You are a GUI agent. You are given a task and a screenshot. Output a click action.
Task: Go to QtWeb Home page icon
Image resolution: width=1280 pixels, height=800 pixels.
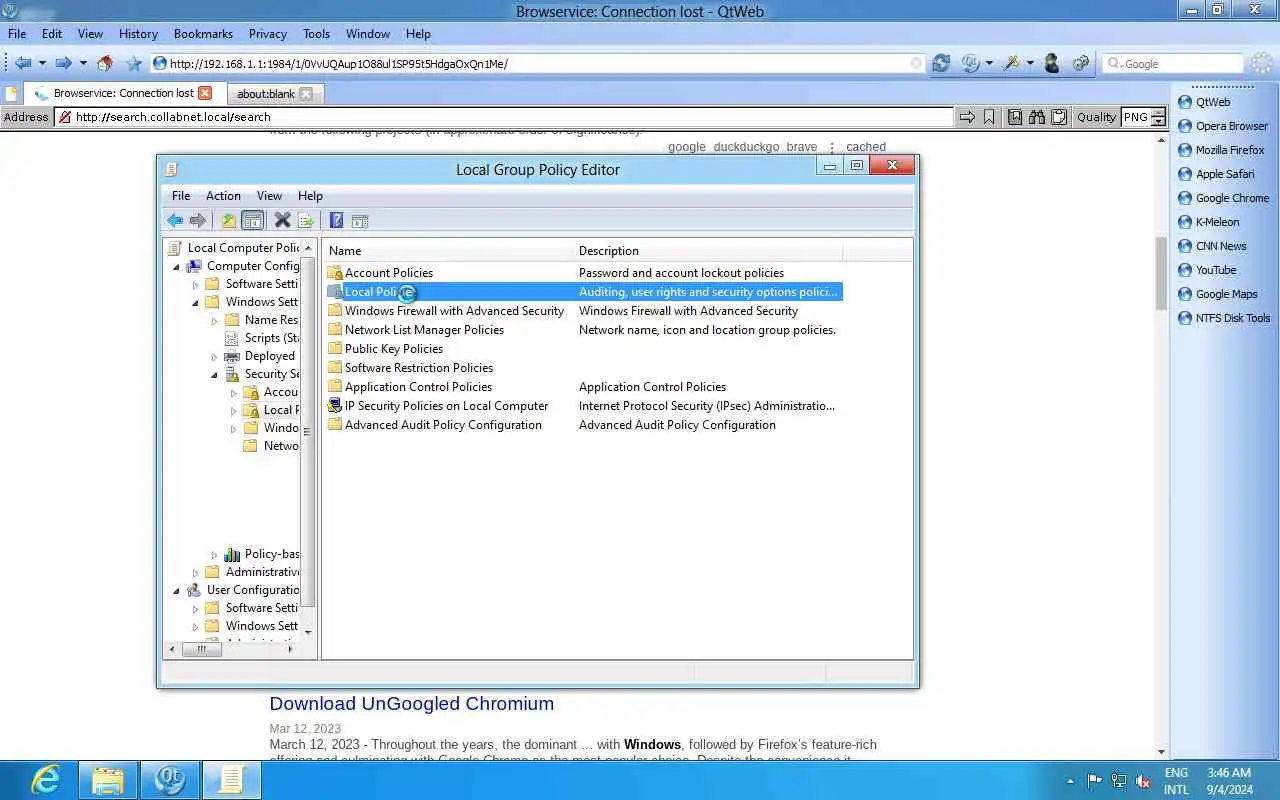pos(105,63)
